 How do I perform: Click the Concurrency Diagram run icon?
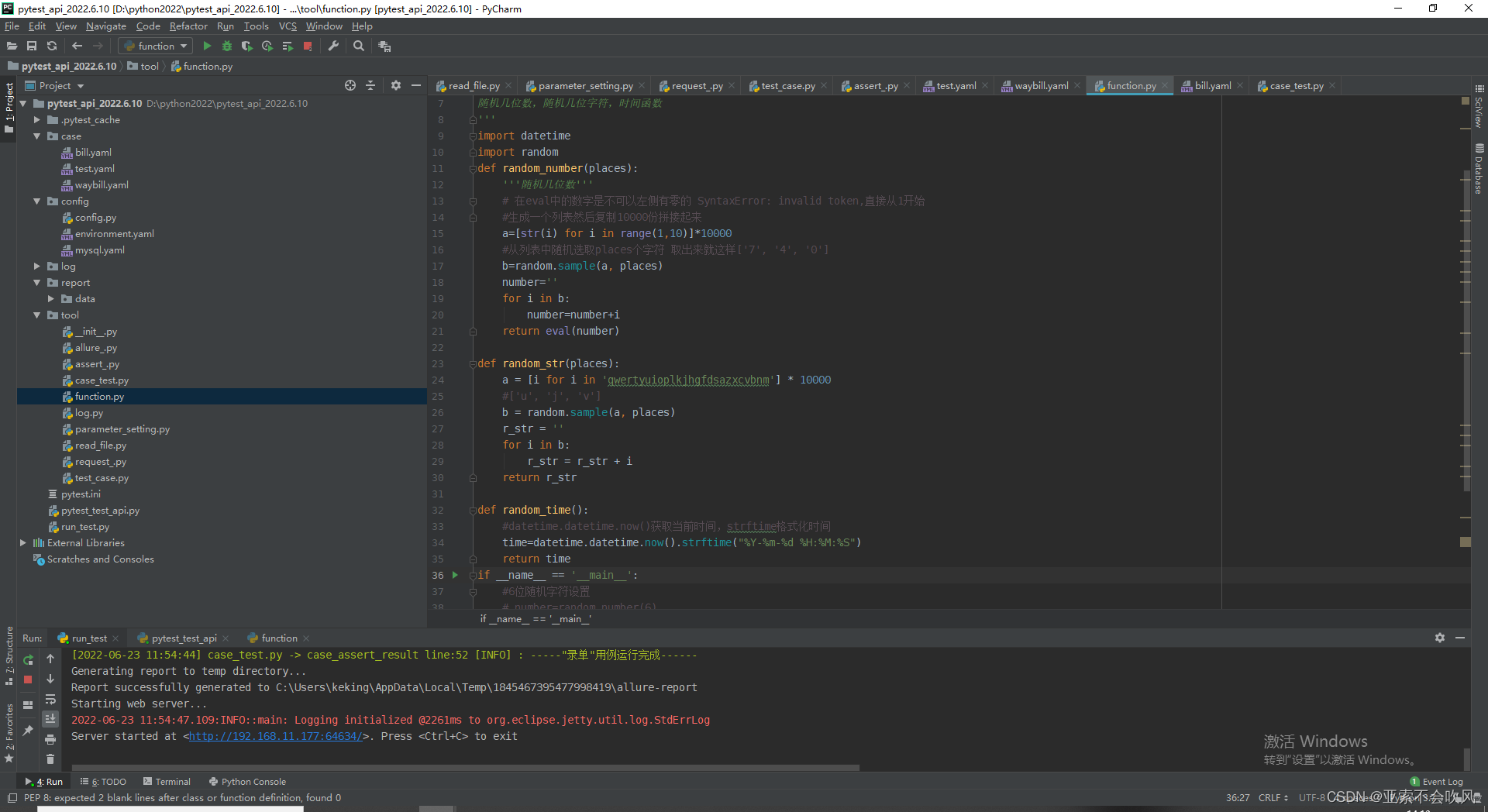(288, 46)
